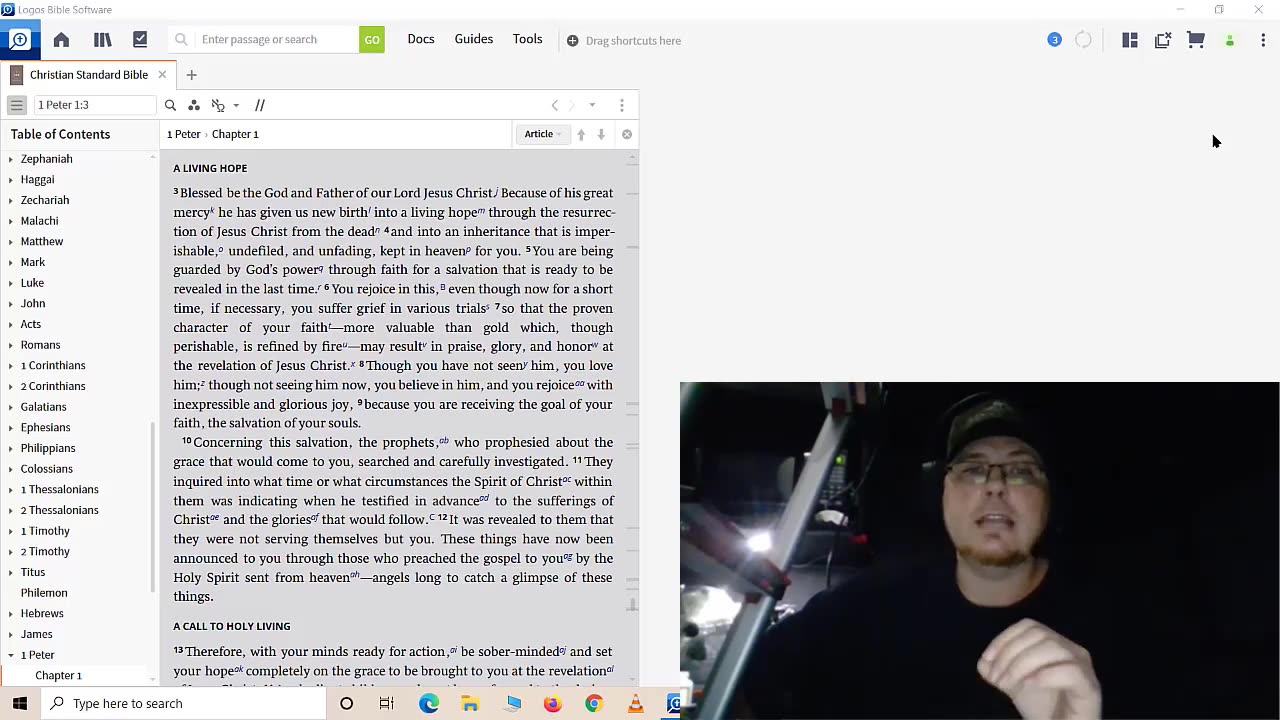Click the green GO button
The image size is (1280, 720).
tap(372, 40)
